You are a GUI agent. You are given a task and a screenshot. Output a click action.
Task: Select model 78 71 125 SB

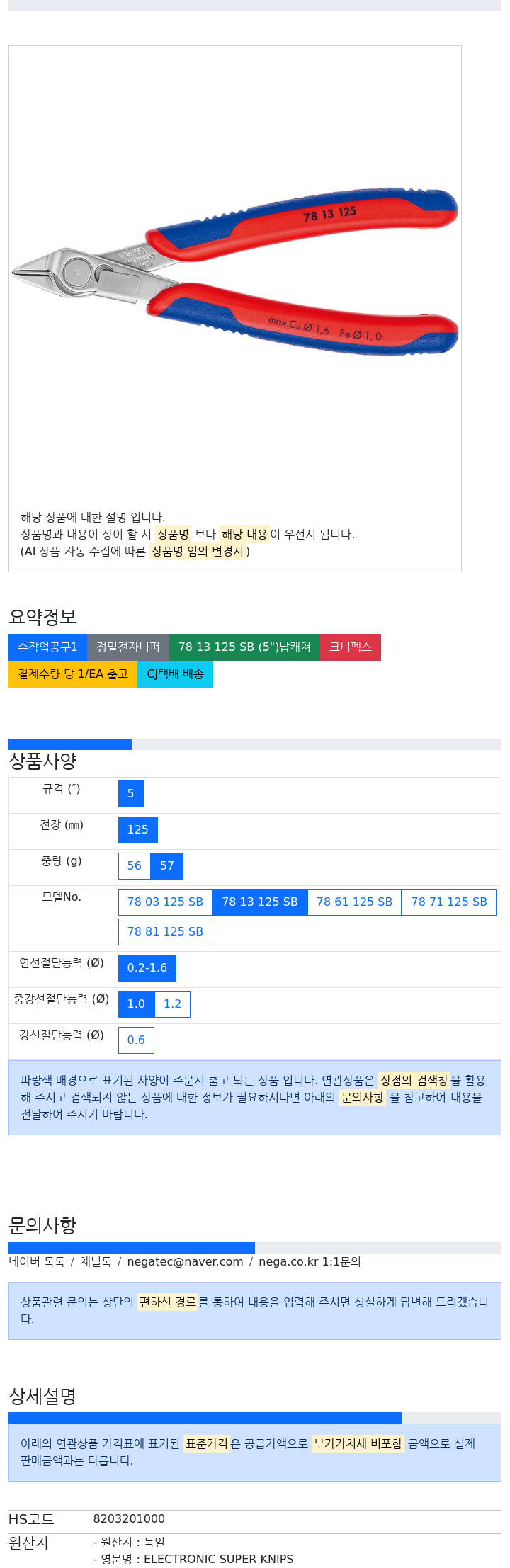point(449,902)
